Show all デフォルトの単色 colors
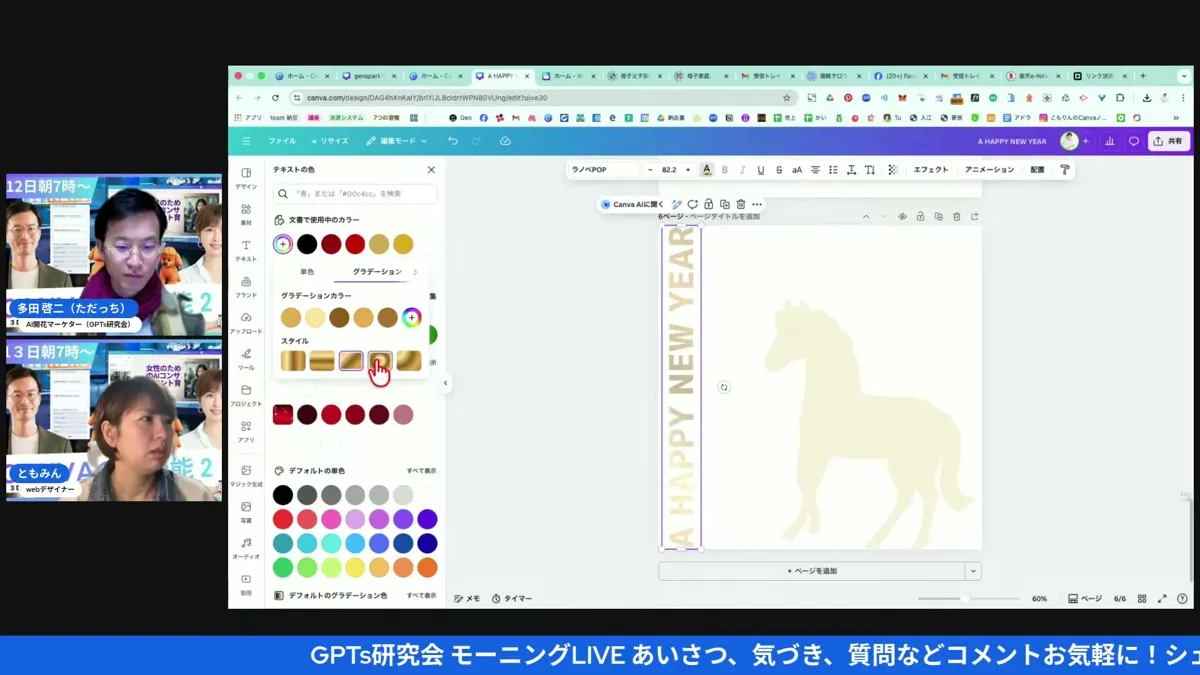This screenshot has height=675, width=1200. (x=421, y=471)
